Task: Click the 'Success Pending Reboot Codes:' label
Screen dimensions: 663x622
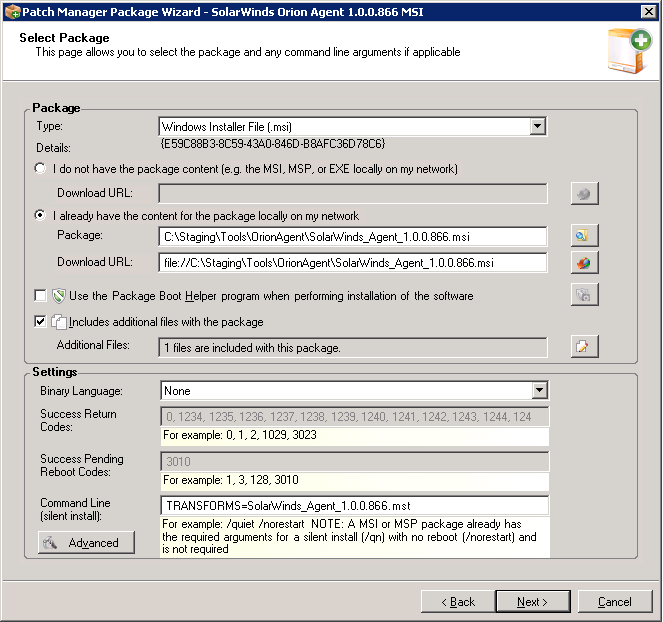Action: [x=82, y=465]
